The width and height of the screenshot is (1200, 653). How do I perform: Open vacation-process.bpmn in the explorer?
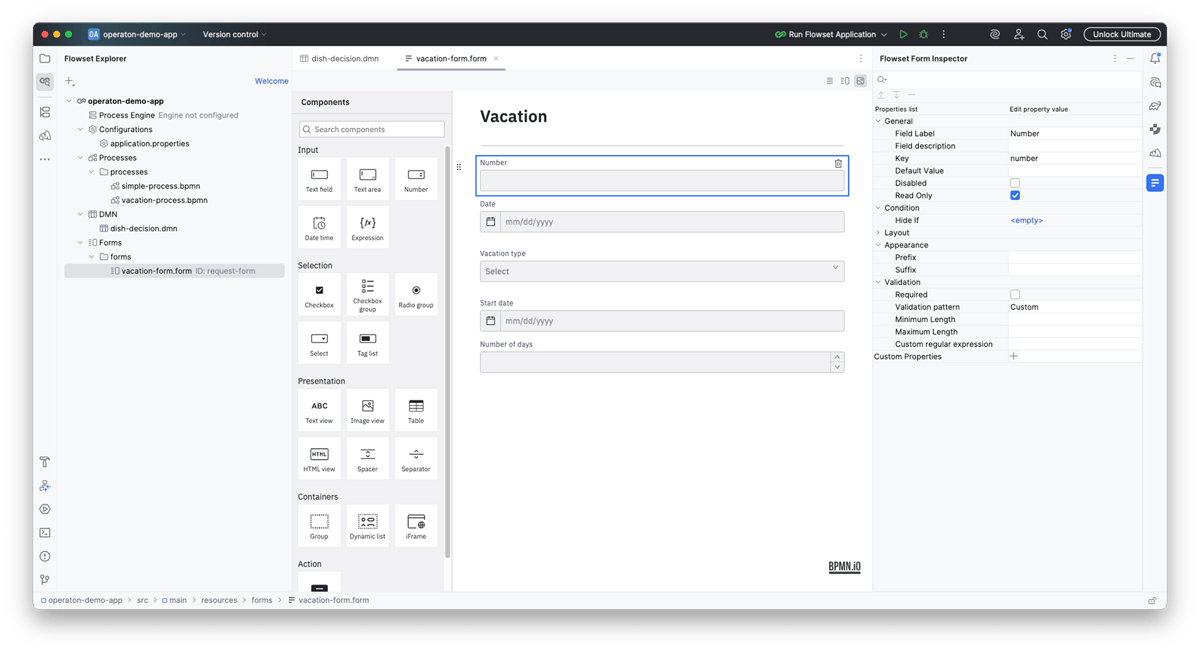(165, 200)
